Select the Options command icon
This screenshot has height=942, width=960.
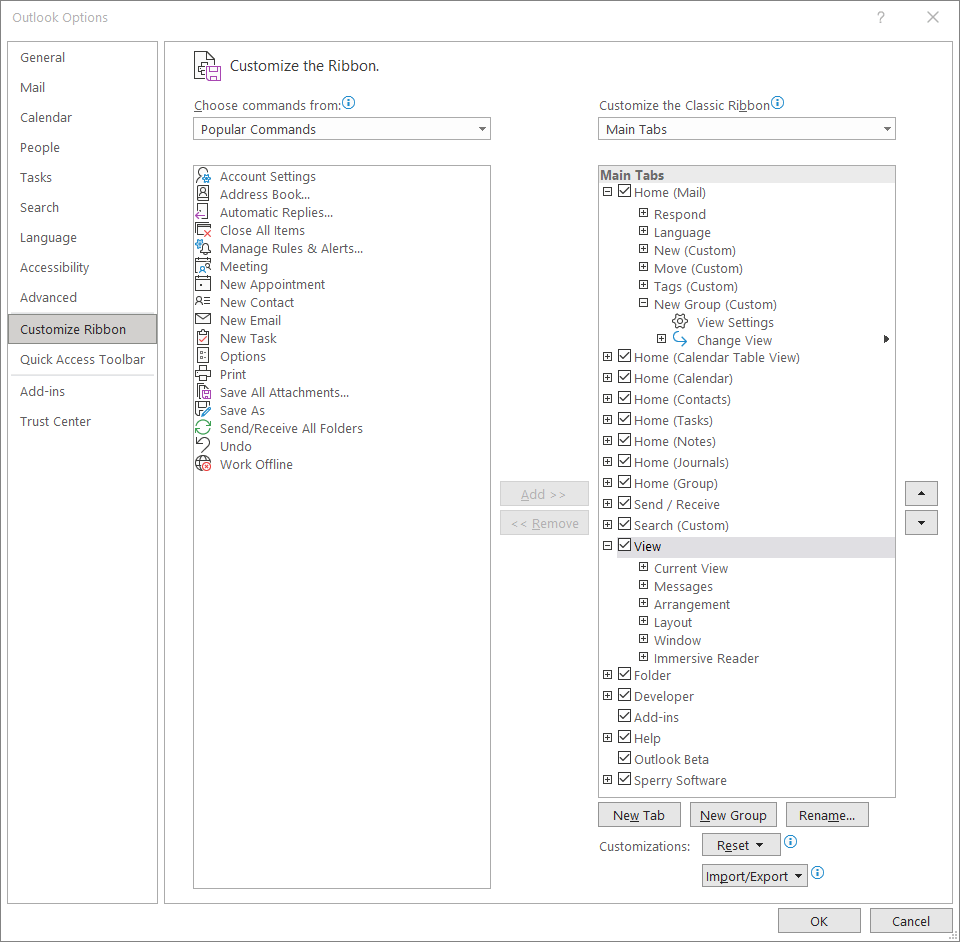[x=203, y=356]
